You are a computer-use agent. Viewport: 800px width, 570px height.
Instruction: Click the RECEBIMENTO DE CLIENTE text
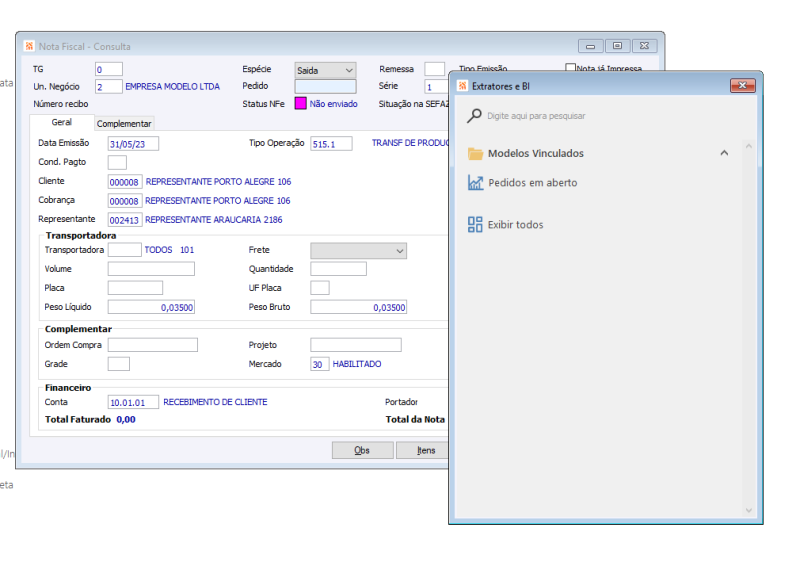(215, 402)
